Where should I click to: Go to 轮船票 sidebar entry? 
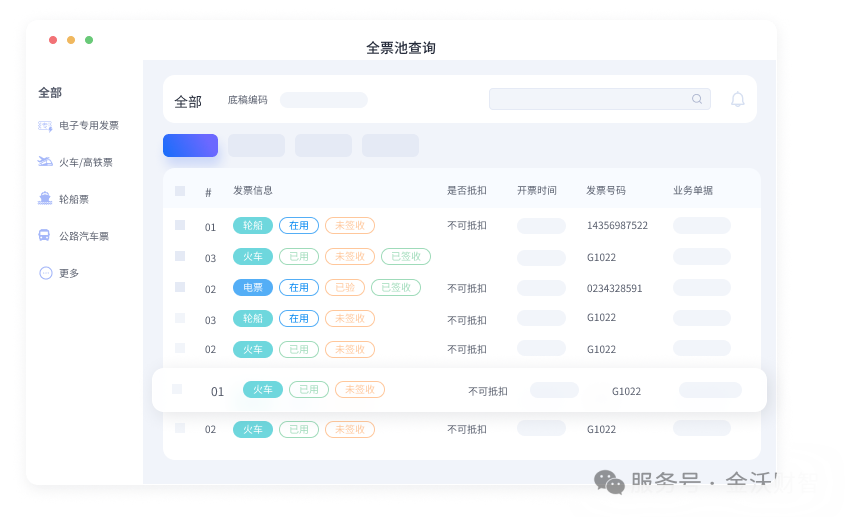coord(73,199)
